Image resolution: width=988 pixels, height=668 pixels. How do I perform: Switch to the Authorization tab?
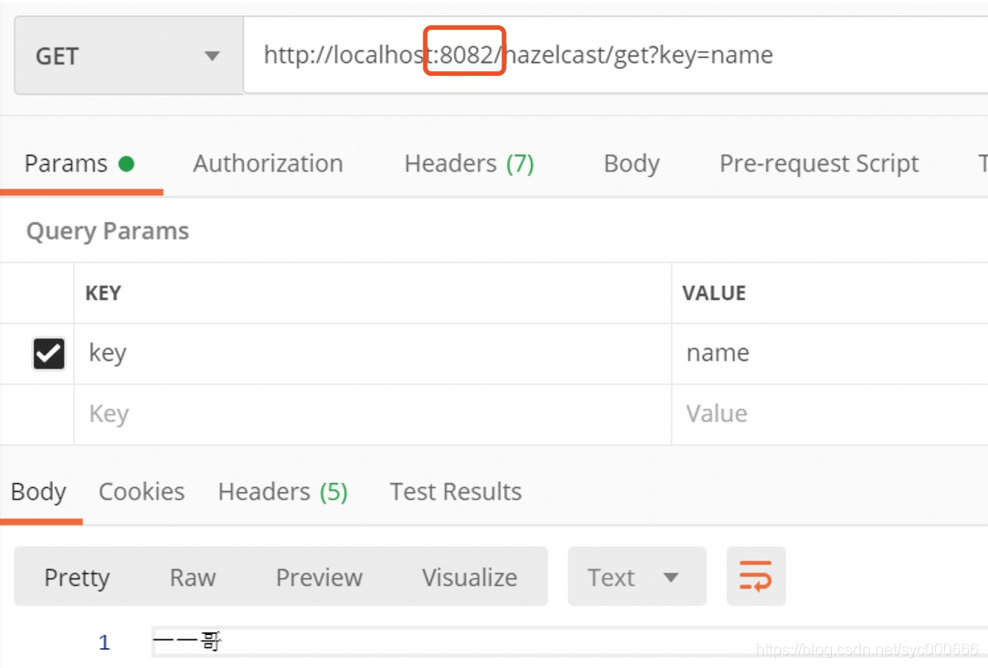[x=267, y=163]
